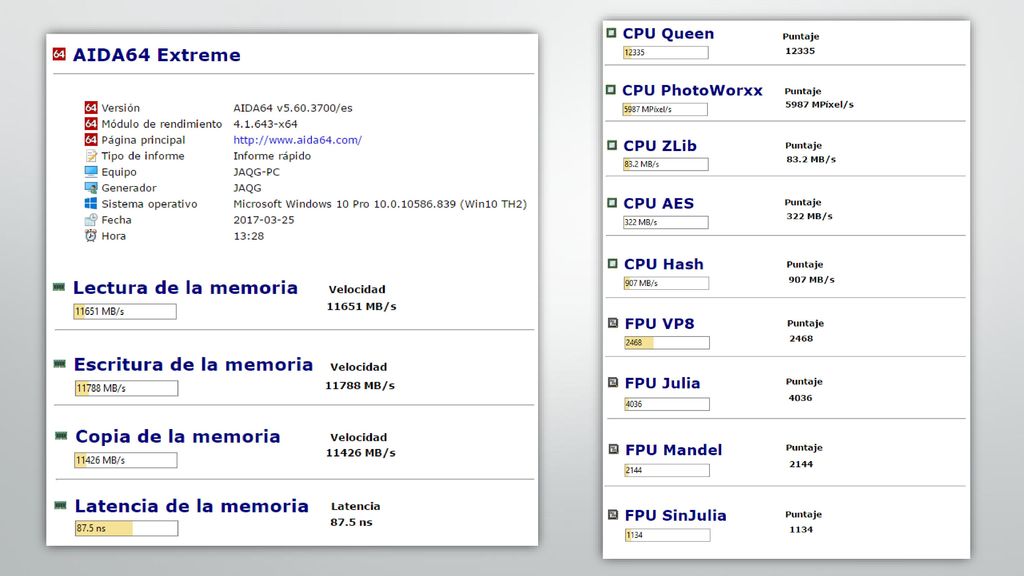Image resolution: width=1024 pixels, height=576 pixels.
Task: Click the Copia de la memoria heading
Action: coord(178,436)
